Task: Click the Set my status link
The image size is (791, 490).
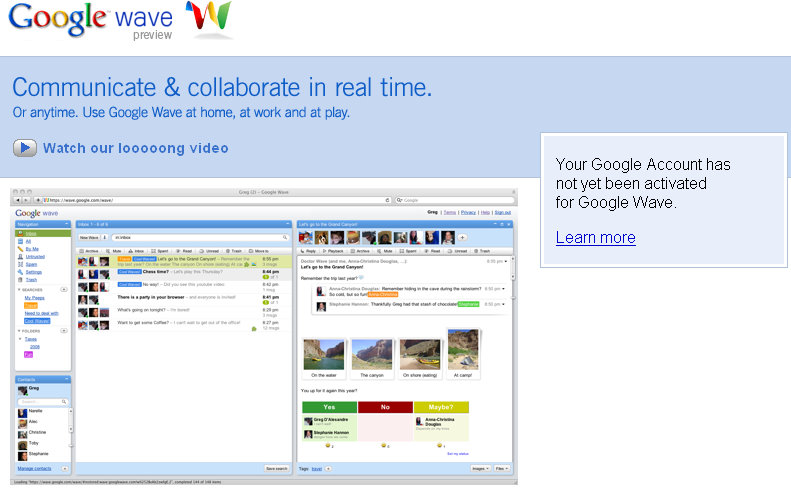Action: pyautogui.click(x=458, y=454)
